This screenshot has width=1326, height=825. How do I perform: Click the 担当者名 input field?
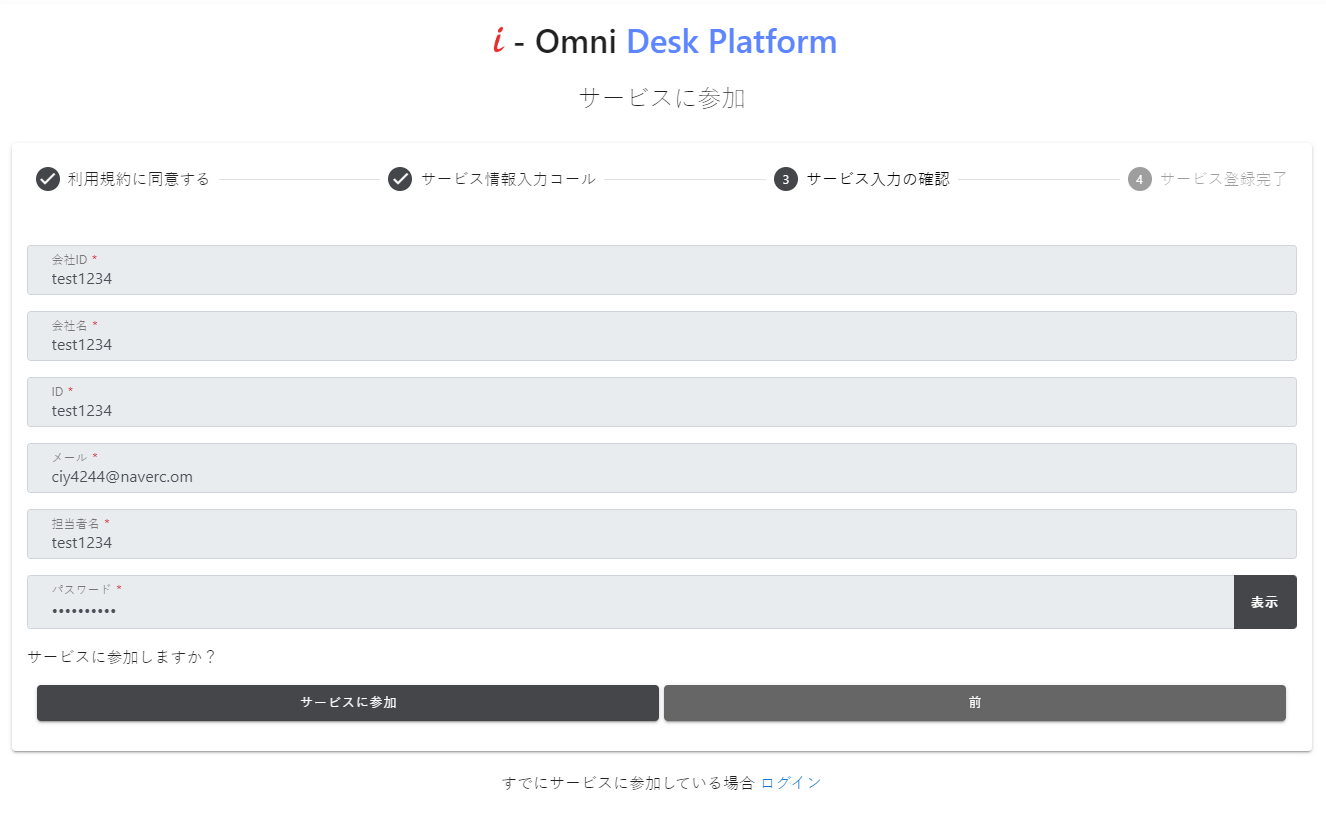tap(662, 534)
